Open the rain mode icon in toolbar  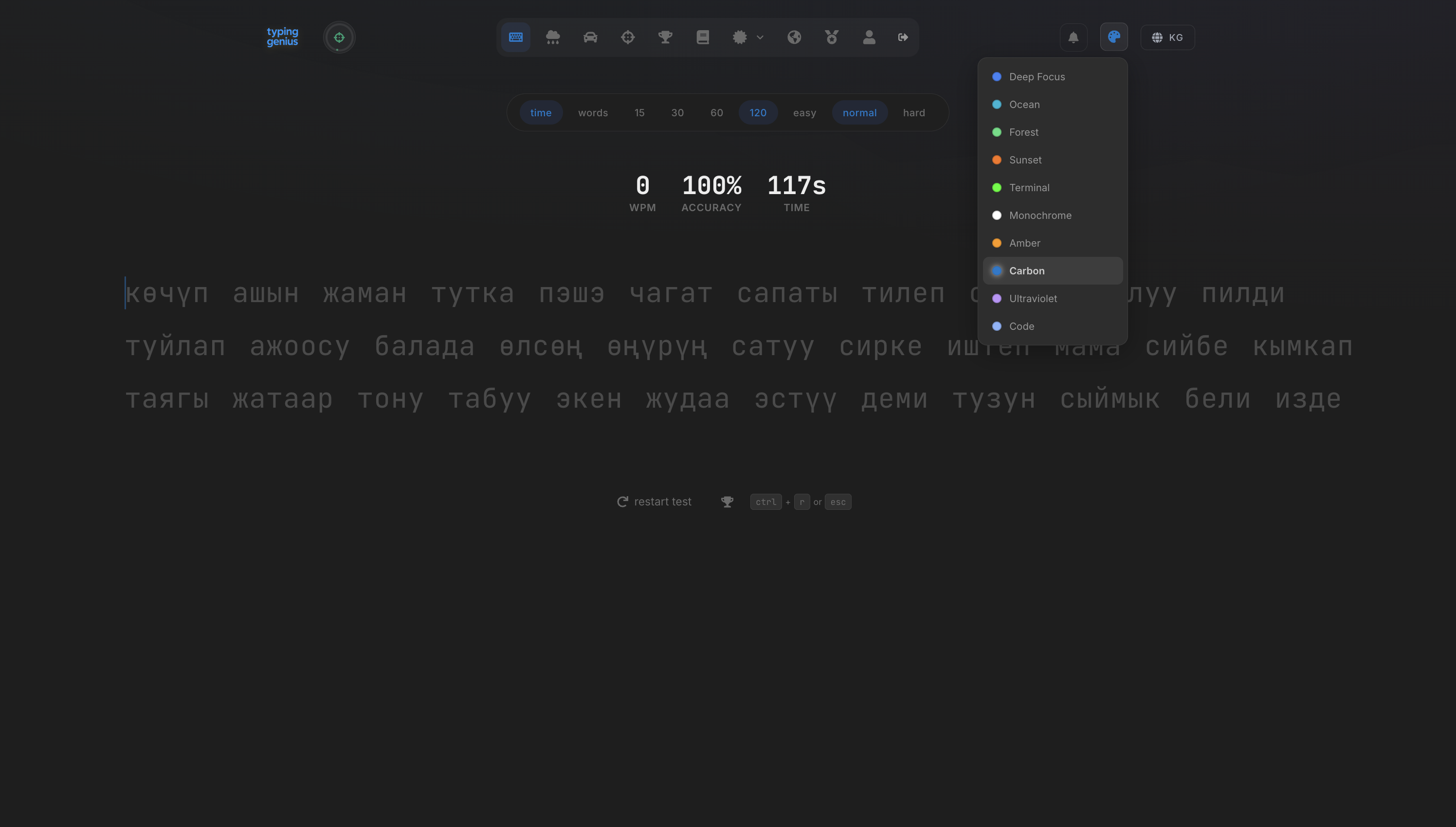coord(553,37)
